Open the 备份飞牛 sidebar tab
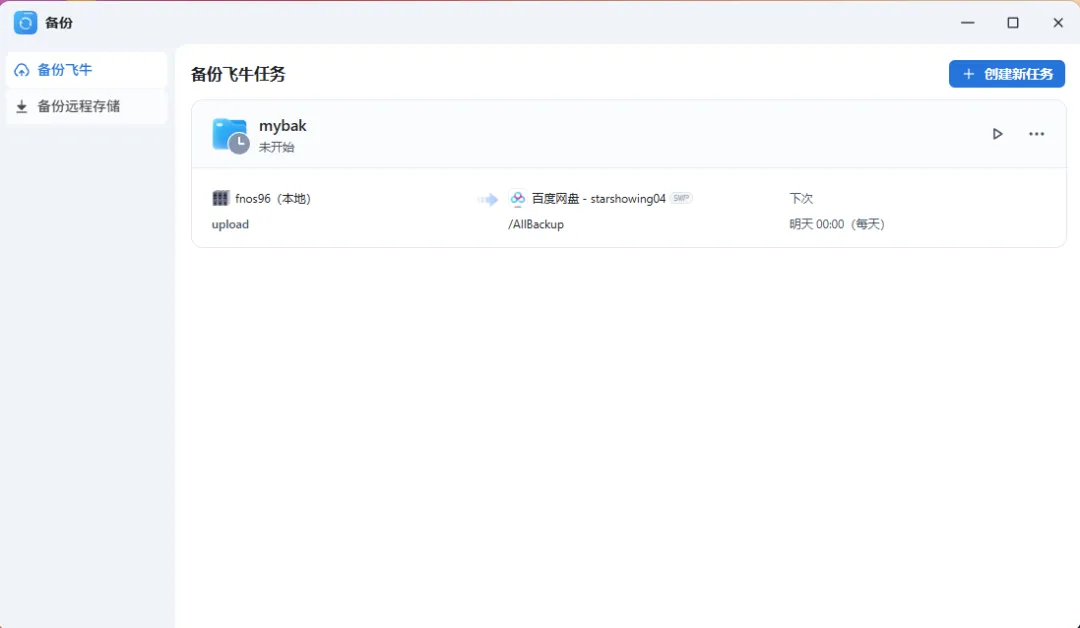Viewport: 1080px width, 628px height. 86,70
